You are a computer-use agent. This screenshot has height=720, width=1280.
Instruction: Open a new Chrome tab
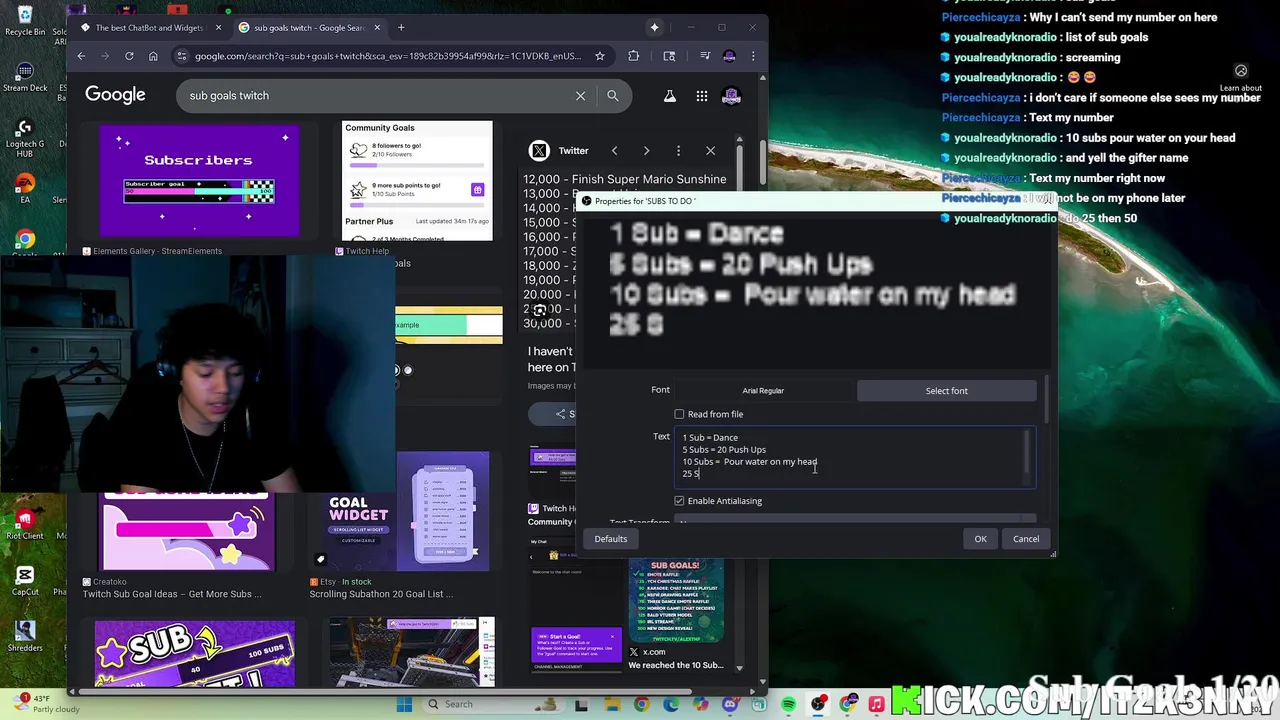[401, 28]
